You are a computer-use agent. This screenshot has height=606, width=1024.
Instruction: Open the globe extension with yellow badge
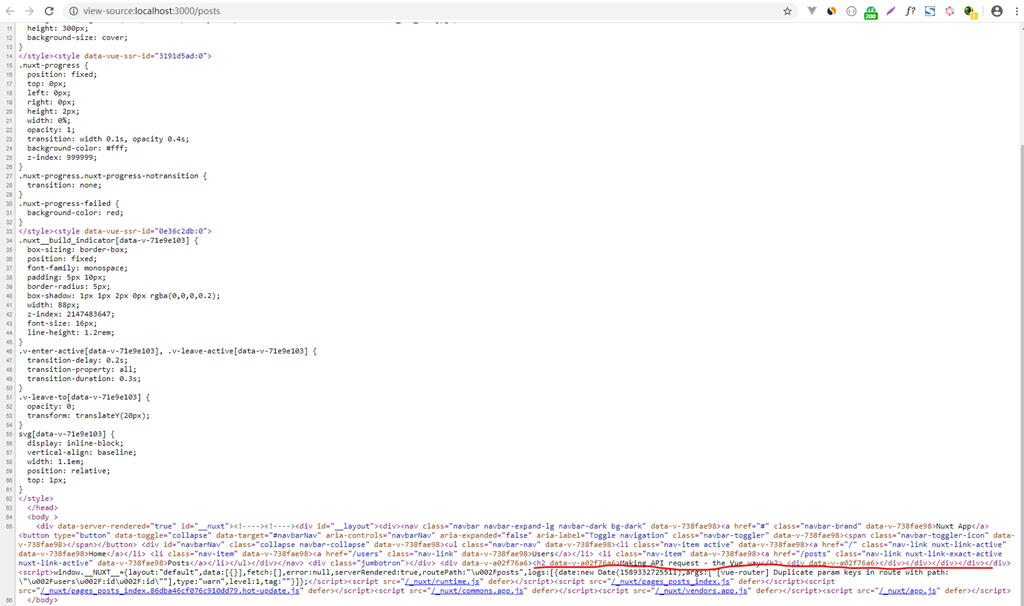click(970, 12)
